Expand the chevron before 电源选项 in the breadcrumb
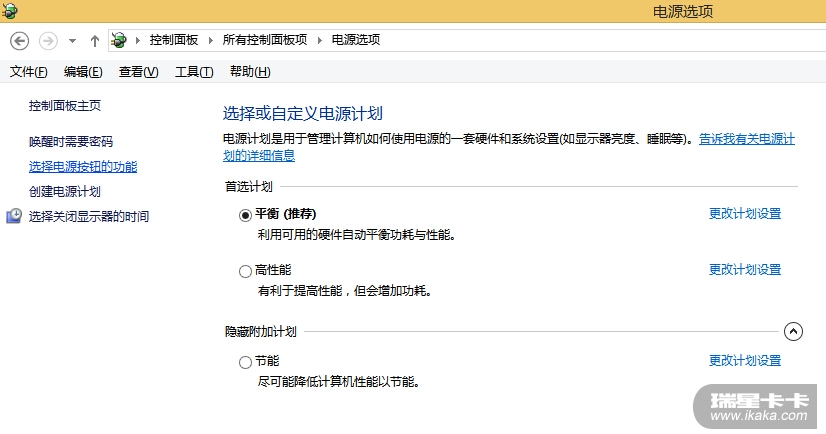This screenshot has width=826, height=434. point(320,41)
